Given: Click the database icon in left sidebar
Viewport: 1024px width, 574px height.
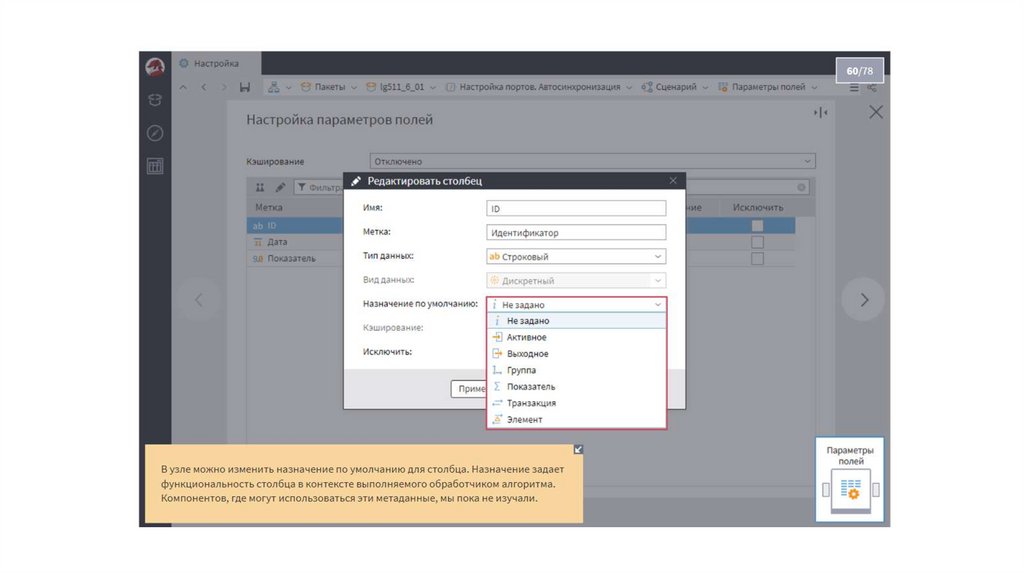Looking at the screenshot, I should tap(155, 100).
